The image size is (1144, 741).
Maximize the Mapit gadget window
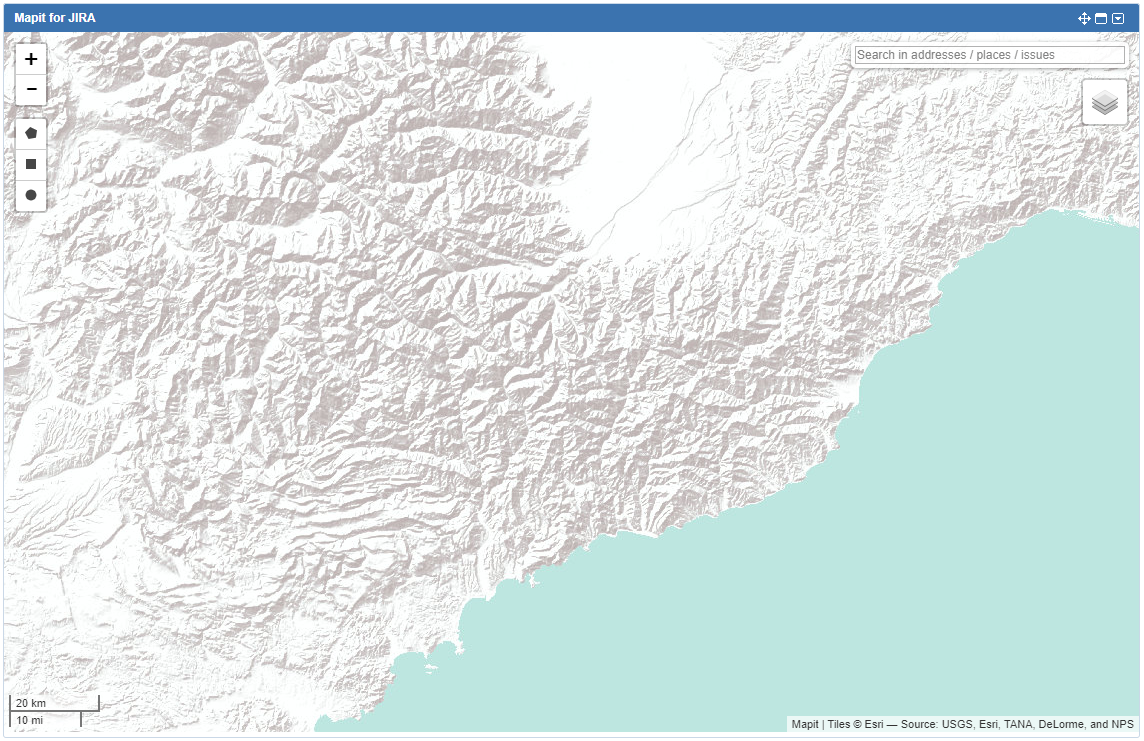click(x=1100, y=18)
